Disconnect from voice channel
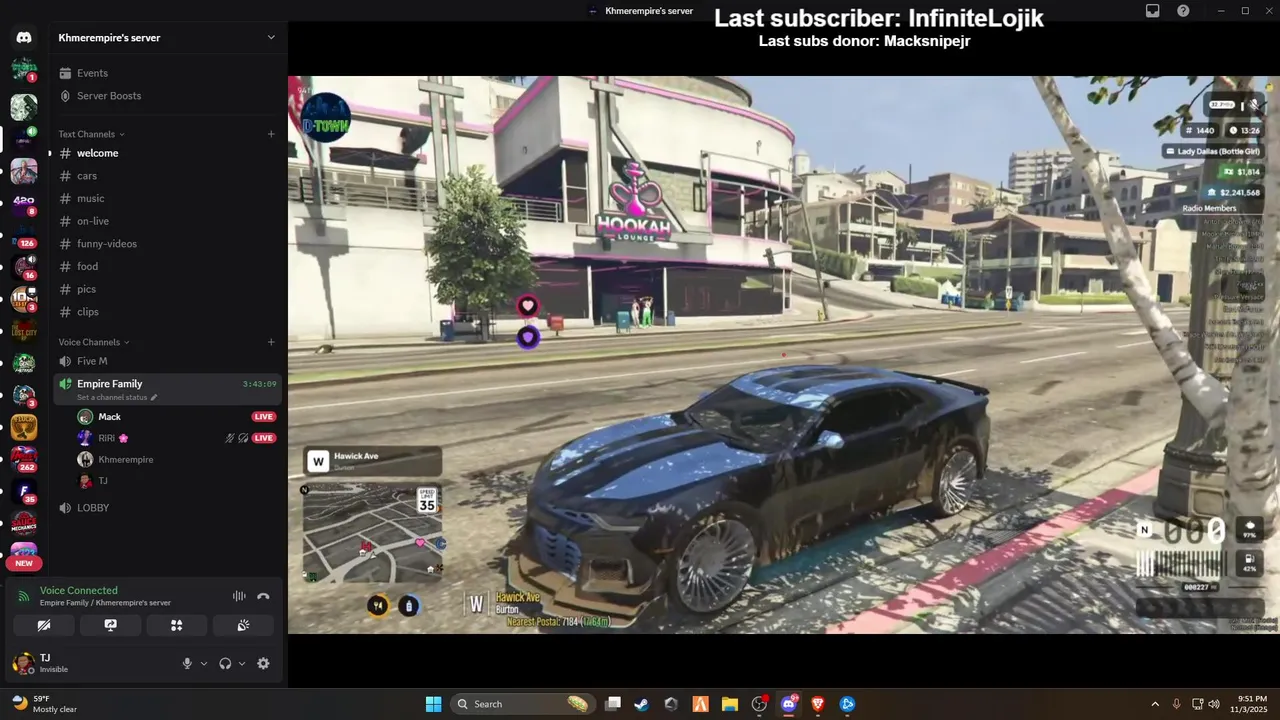Viewport: 1280px width, 720px height. (263, 596)
